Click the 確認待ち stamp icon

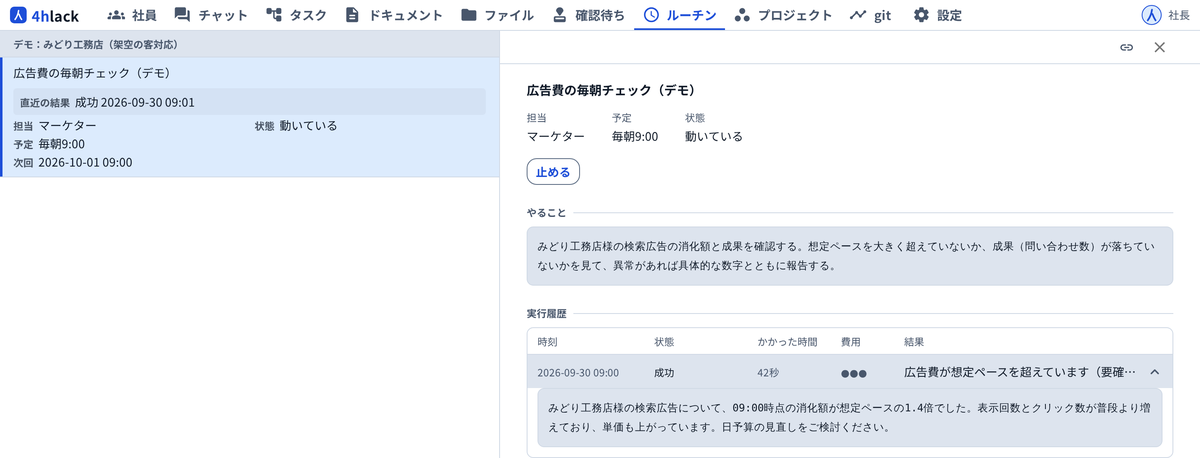click(x=559, y=15)
